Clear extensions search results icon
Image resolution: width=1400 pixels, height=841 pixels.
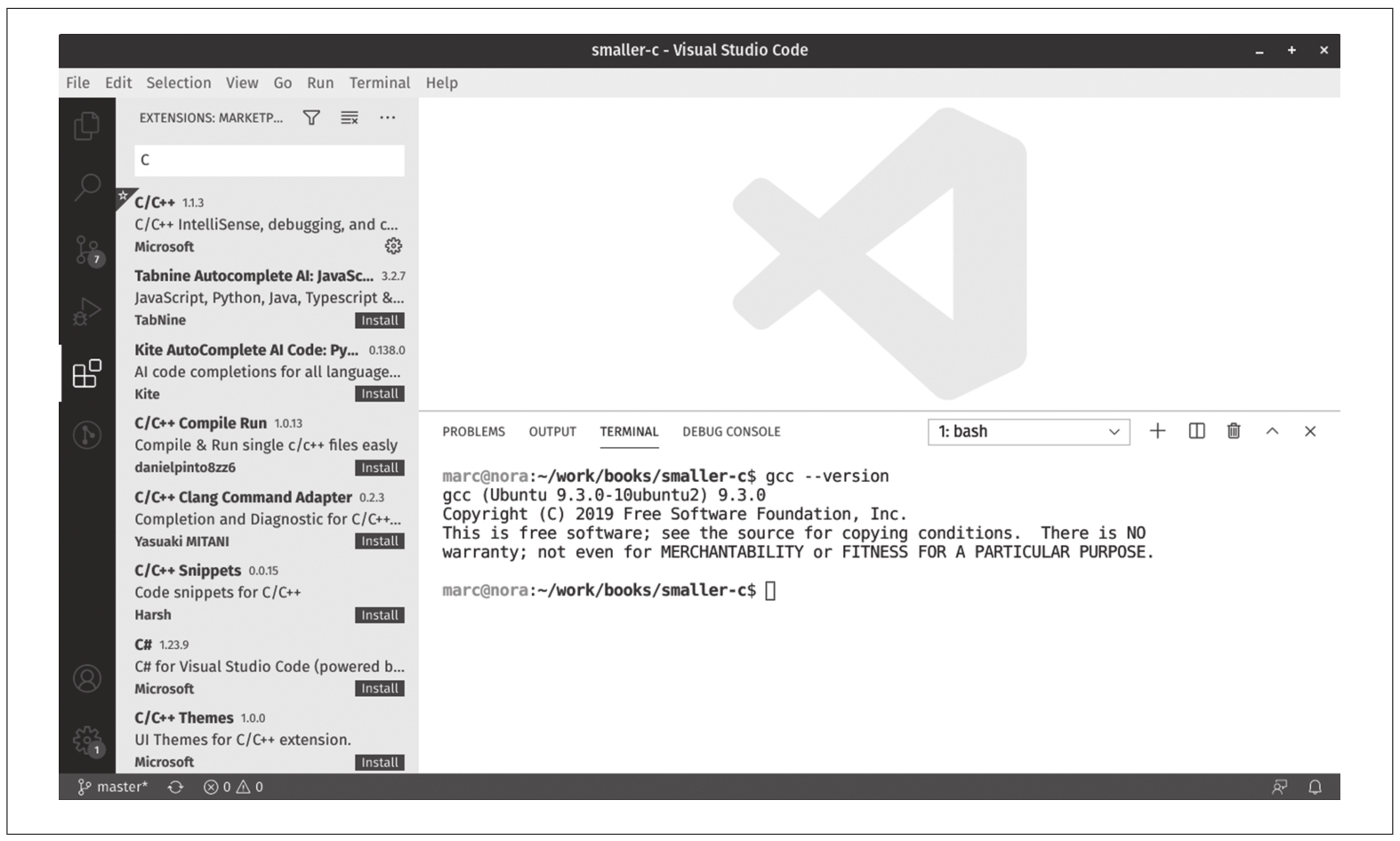pyautogui.click(x=350, y=117)
